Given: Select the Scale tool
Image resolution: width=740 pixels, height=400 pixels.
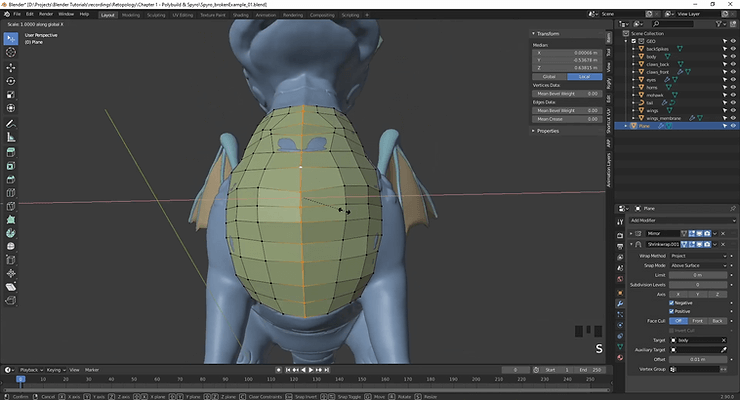Looking at the screenshot, I should (x=11, y=95).
